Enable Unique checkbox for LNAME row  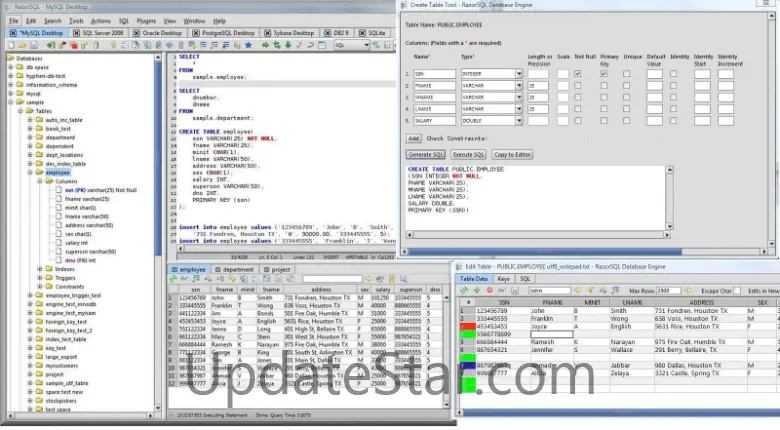626,109
